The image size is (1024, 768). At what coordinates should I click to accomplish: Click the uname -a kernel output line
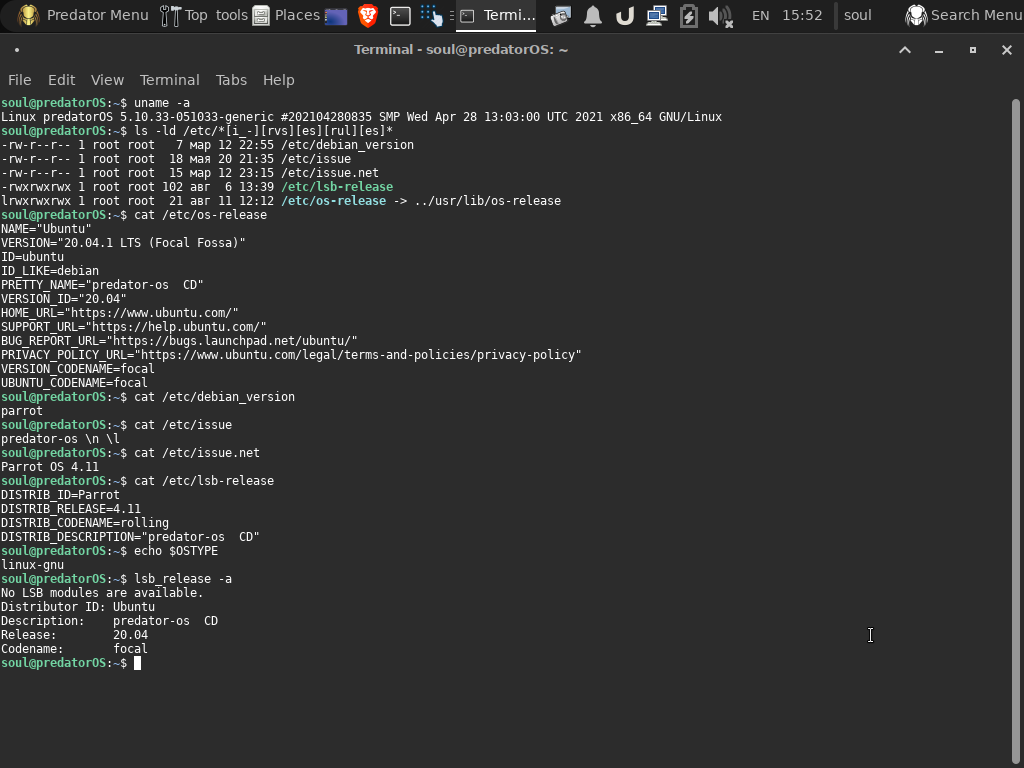tap(361, 117)
